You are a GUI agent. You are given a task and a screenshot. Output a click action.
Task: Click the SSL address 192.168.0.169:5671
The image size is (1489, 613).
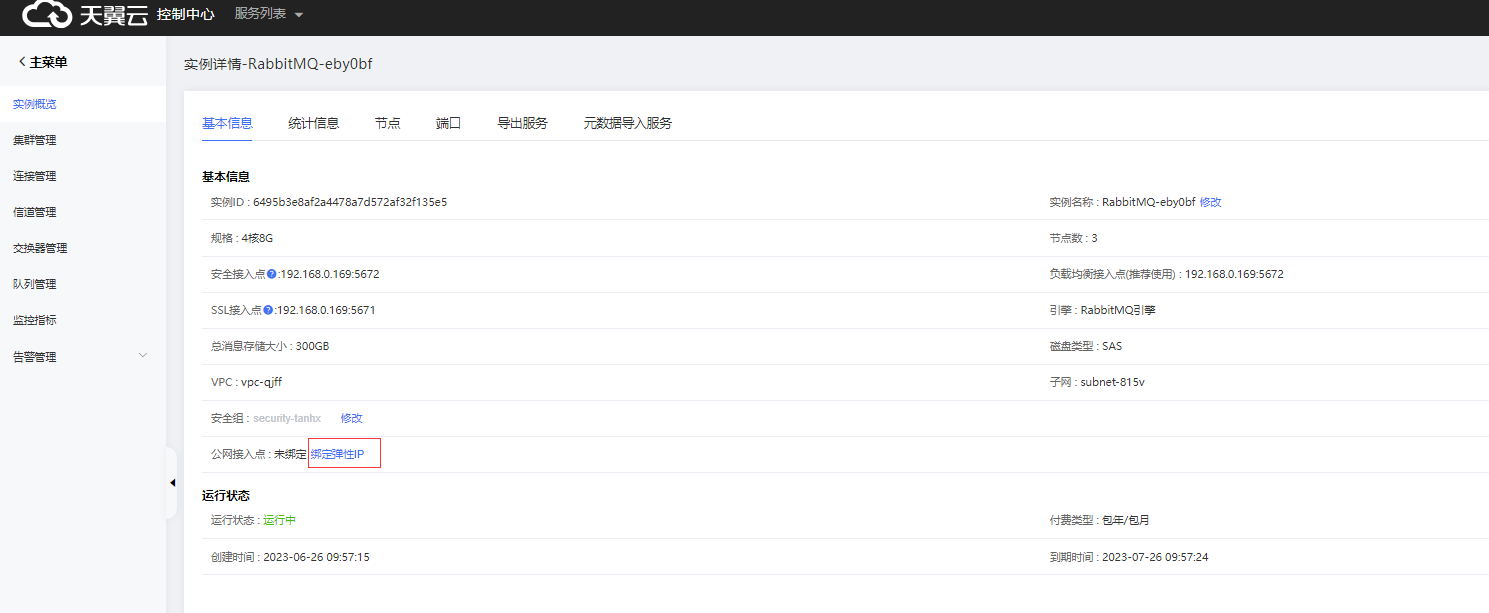coord(326,310)
